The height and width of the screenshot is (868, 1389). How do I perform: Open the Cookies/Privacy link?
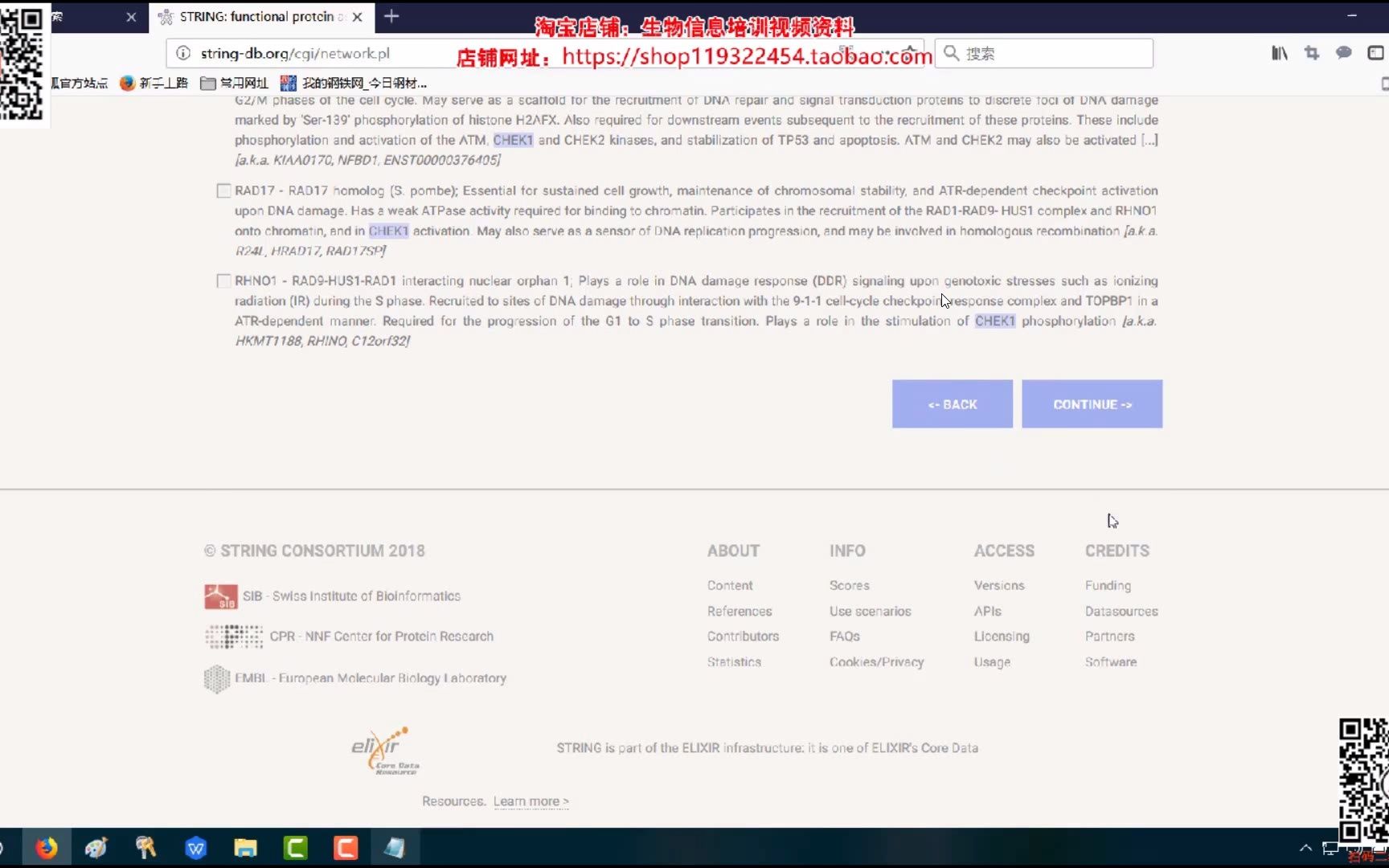pos(877,662)
